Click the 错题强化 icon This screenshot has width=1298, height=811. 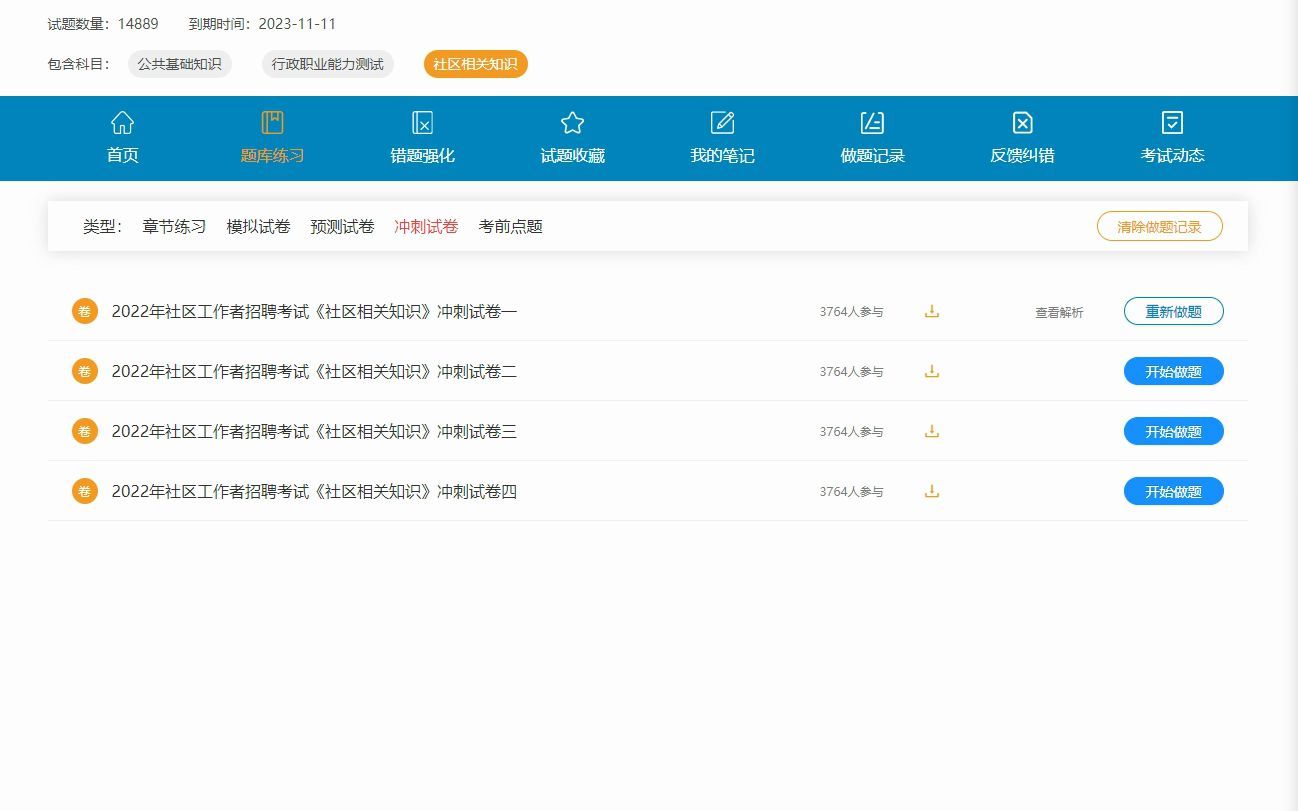coord(422,123)
